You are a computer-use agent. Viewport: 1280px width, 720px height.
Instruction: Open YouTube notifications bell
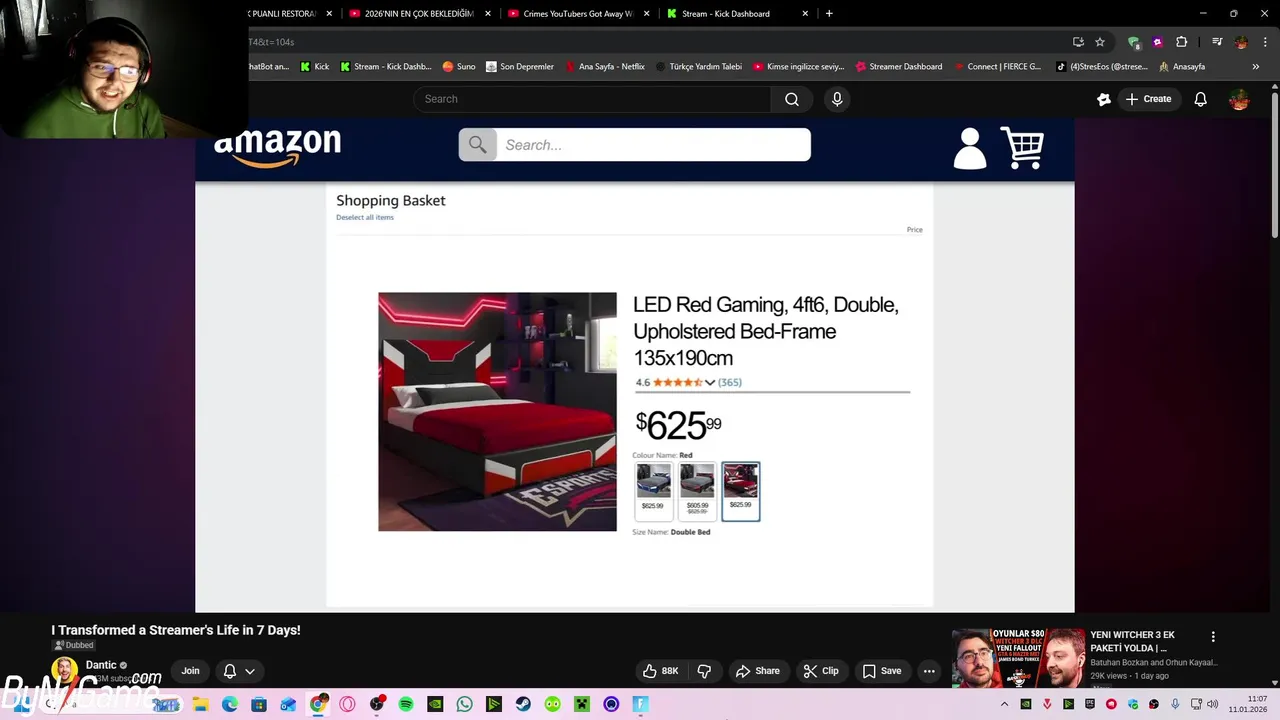[1200, 99]
